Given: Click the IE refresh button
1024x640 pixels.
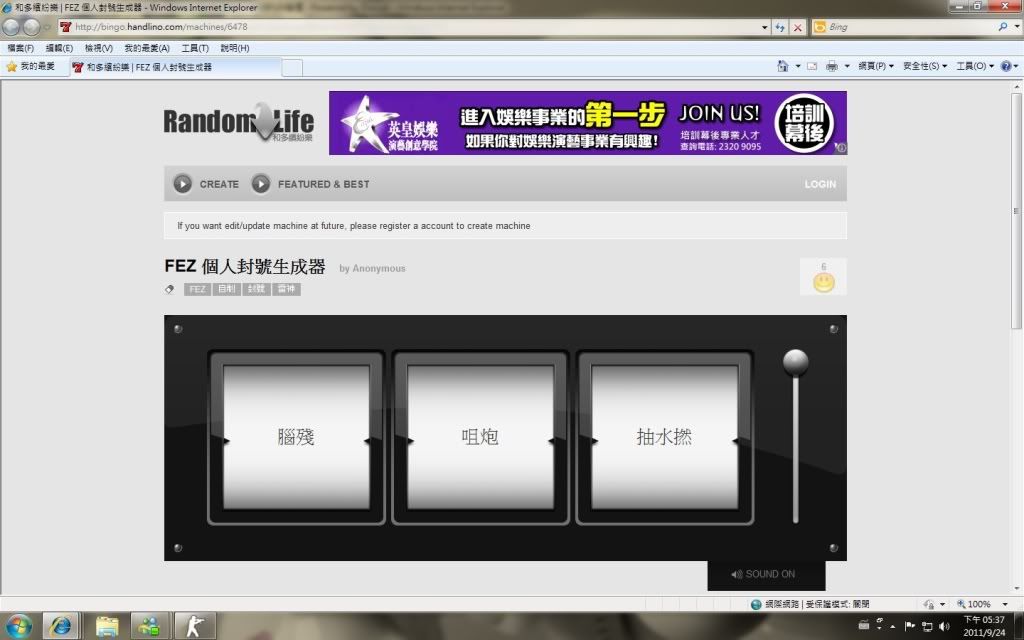Looking at the screenshot, I should pyautogui.click(x=780, y=27).
